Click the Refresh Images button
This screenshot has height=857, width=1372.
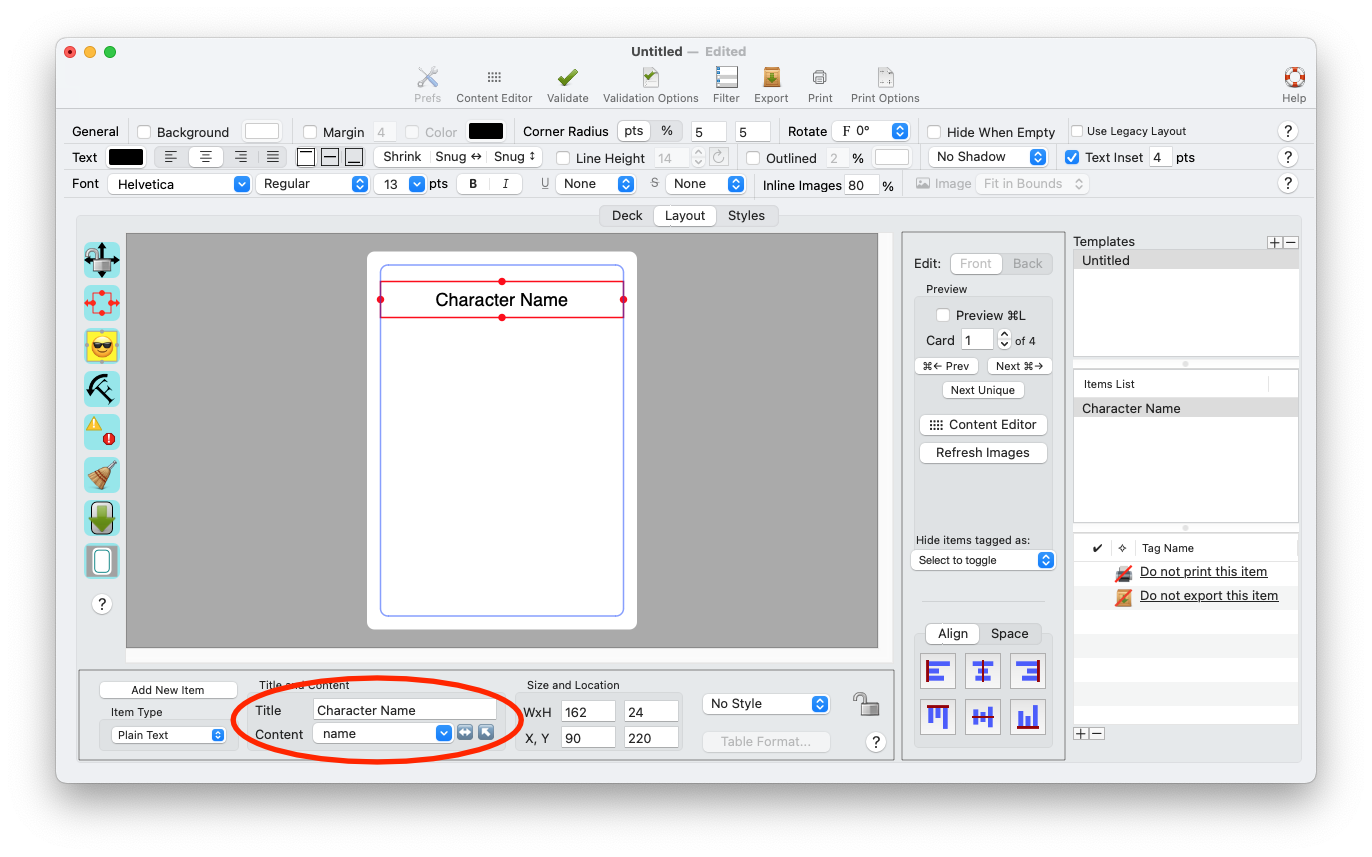pyautogui.click(x=983, y=453)
